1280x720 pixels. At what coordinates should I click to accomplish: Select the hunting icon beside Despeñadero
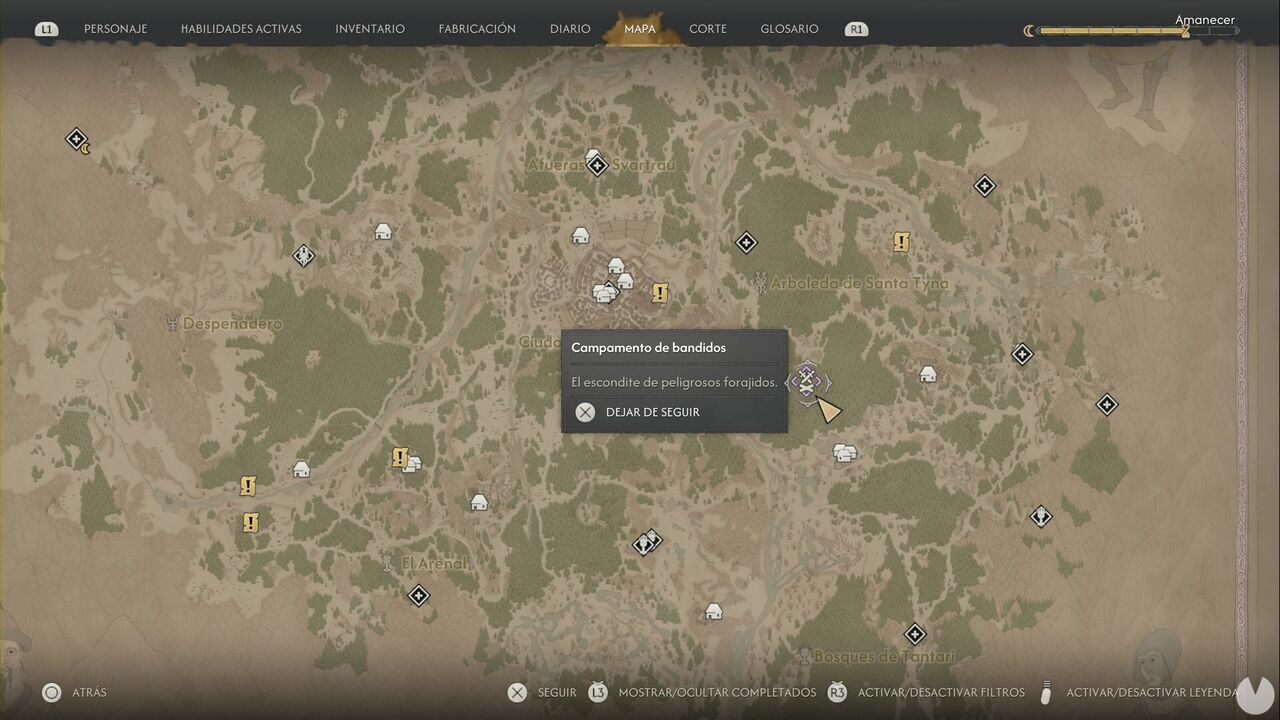pos(172,323)
